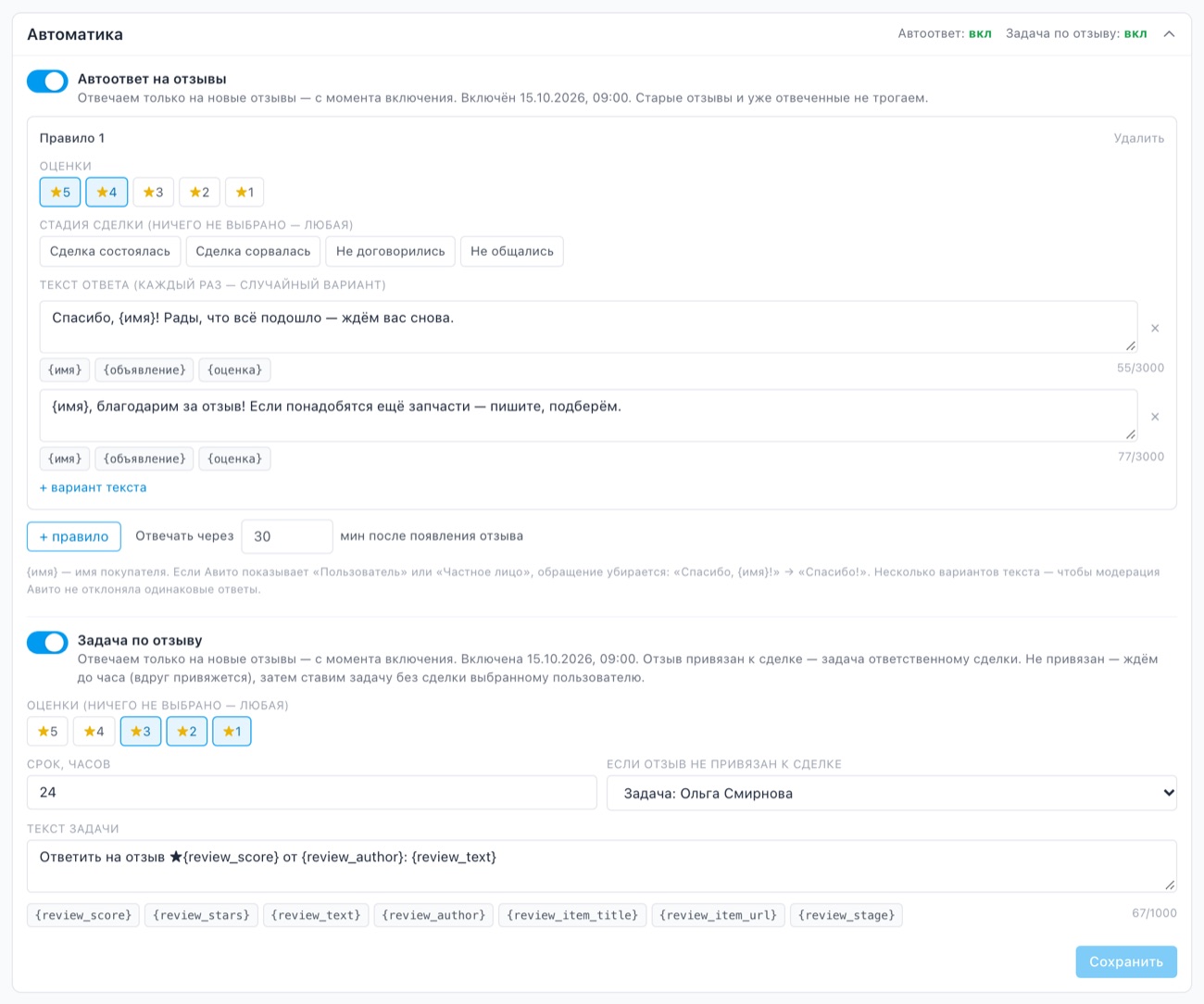Choose the Сделка сорвалась stage
The width and height of the screenshot is (1204, 1004).
pos(253,251)
